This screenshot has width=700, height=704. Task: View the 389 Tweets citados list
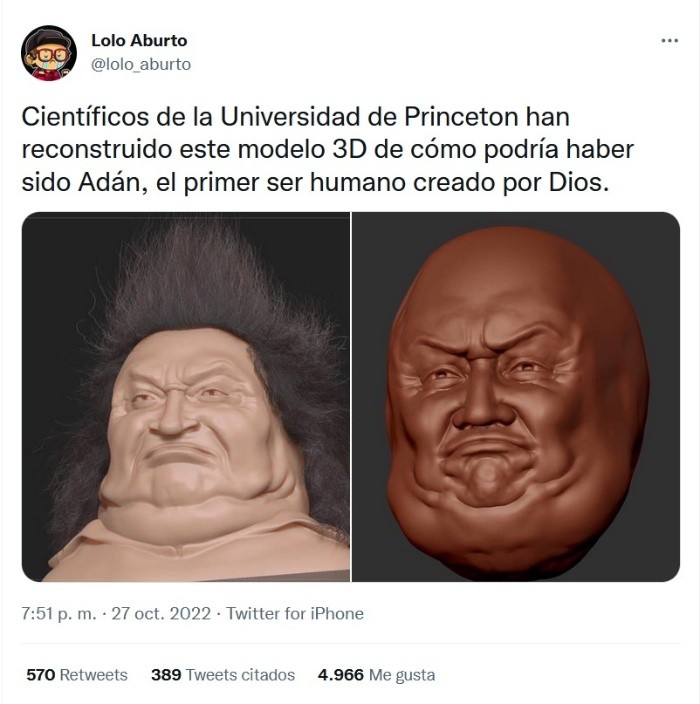click(223, 675)
